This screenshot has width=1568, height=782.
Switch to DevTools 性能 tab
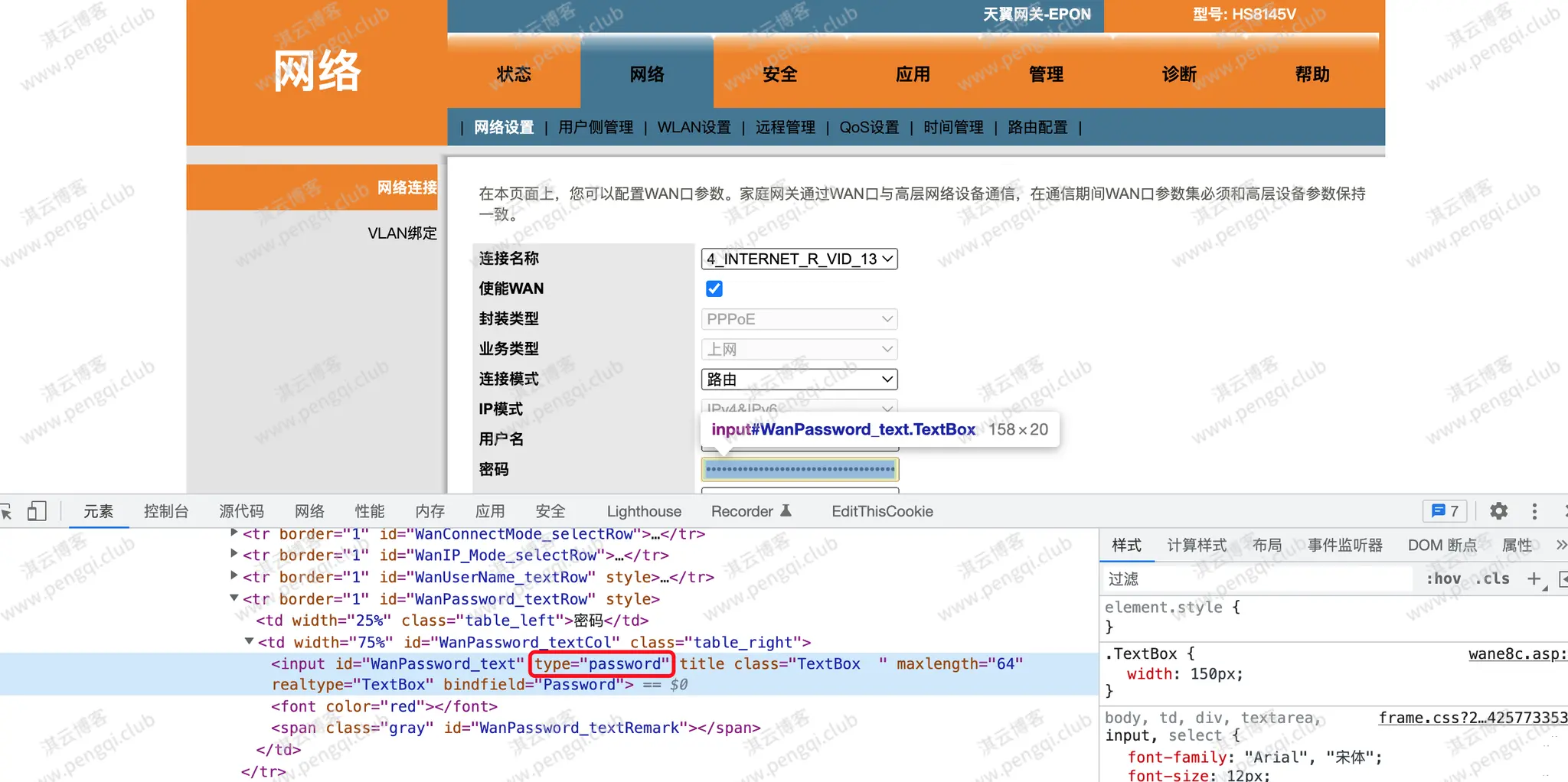pyautogui.click(x=370, y=511)
